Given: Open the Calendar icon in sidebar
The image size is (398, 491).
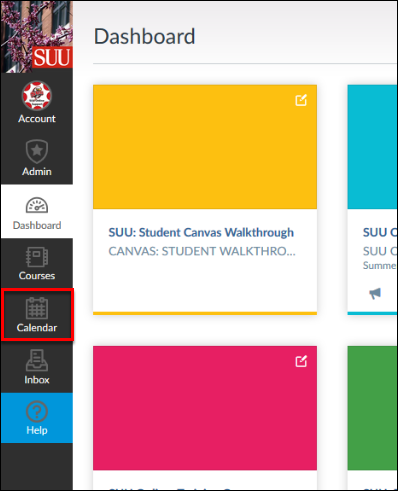Looking at the screenshot, I should (37, 308).
